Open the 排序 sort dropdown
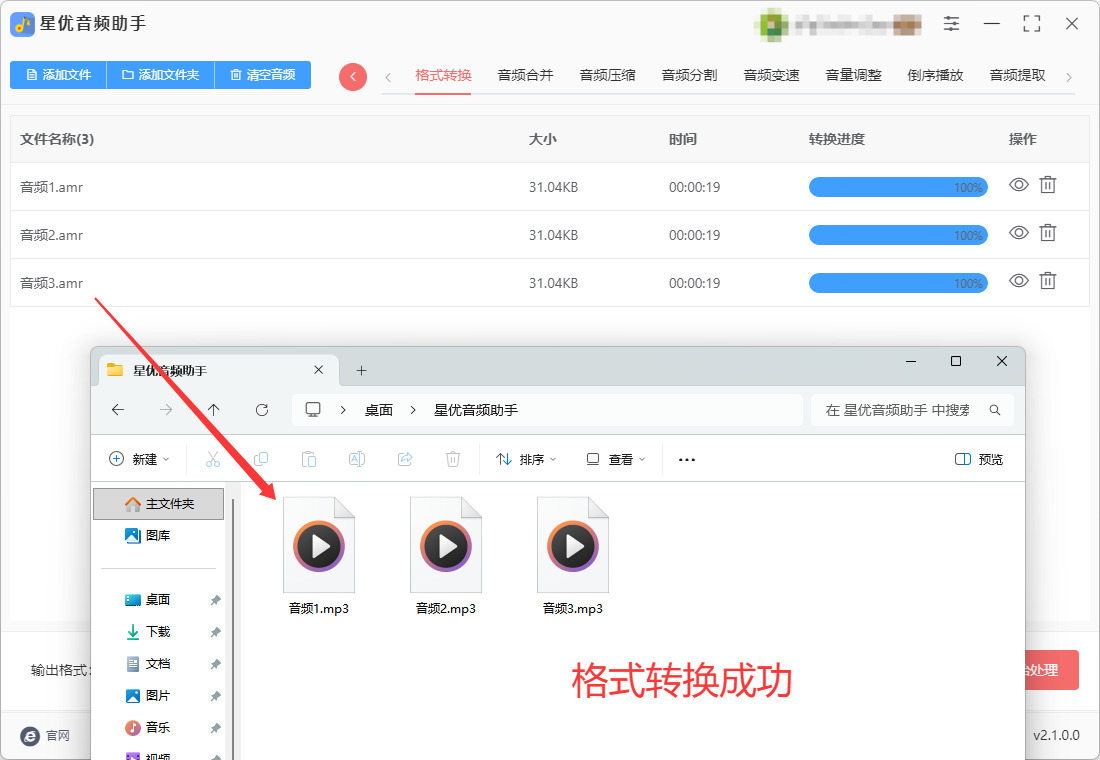 526,460
